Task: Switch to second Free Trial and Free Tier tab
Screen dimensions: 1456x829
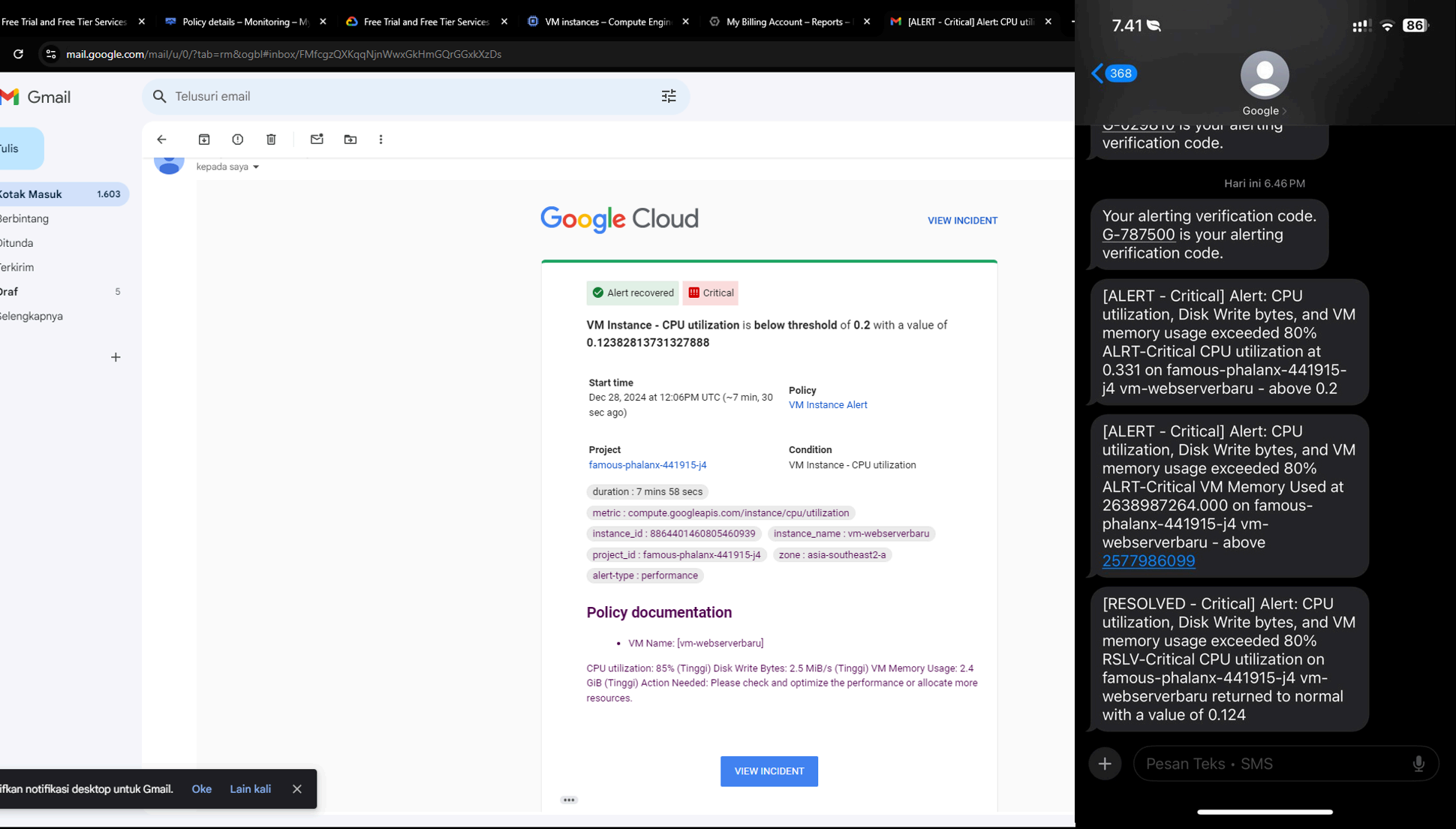Action: click(426, 22)
